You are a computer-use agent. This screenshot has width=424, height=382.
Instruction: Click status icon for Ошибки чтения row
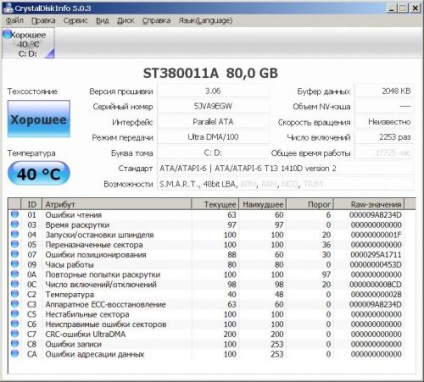coord(15,214)
